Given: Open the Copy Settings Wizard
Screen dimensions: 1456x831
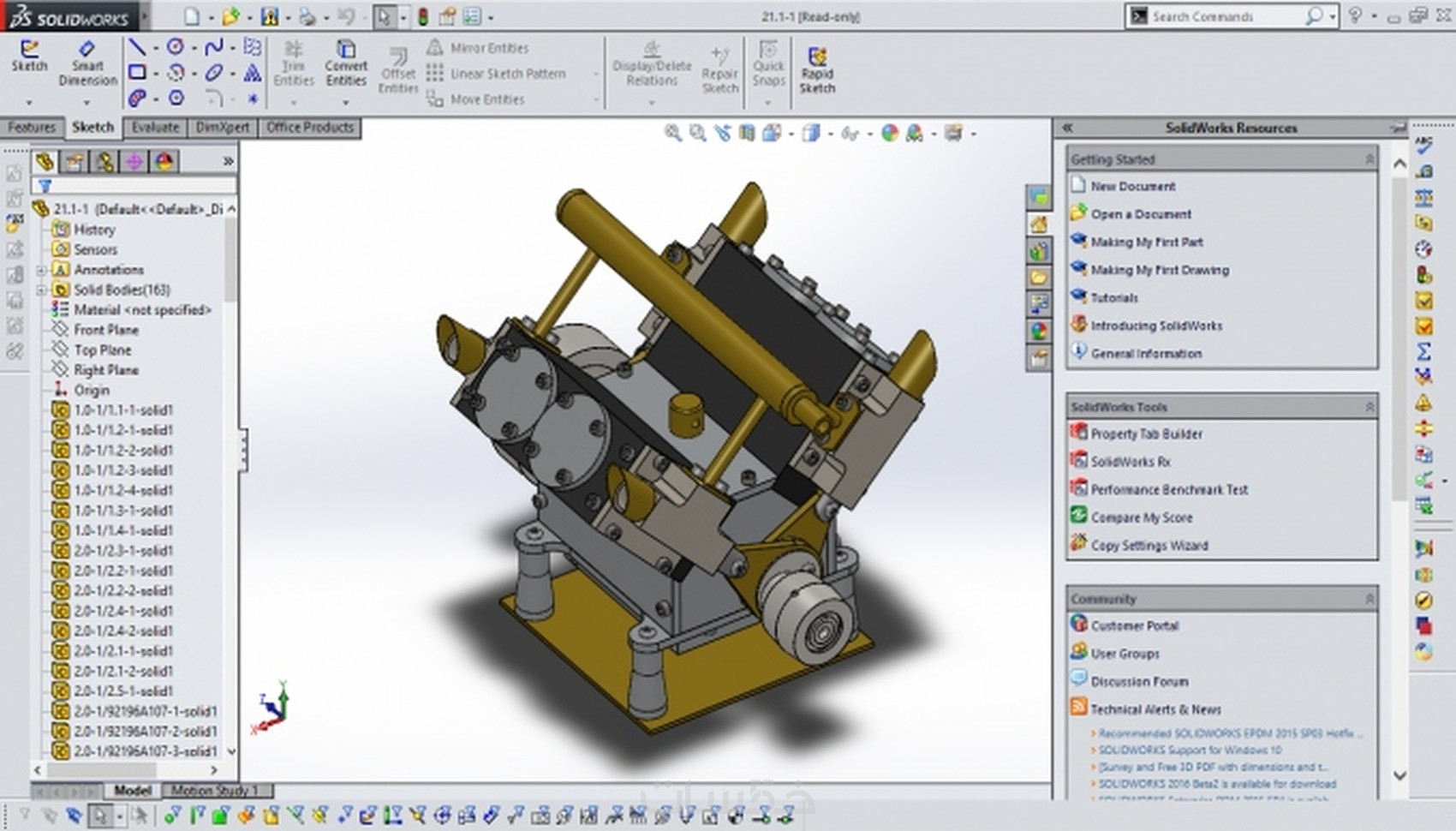Looking at the screenshot, I should click(1149, 546).
